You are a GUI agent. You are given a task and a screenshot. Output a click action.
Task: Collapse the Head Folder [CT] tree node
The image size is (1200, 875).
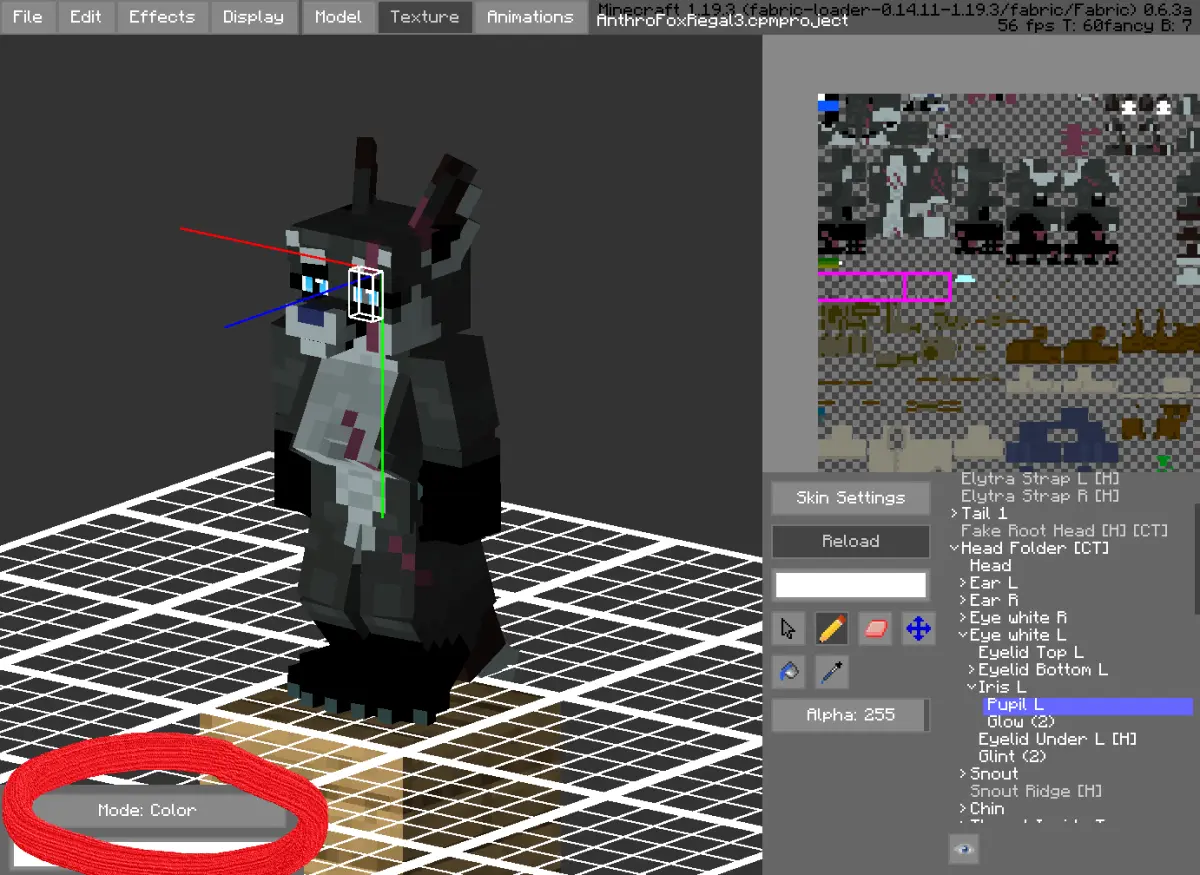pyautogui.click(x=954, y=548)
